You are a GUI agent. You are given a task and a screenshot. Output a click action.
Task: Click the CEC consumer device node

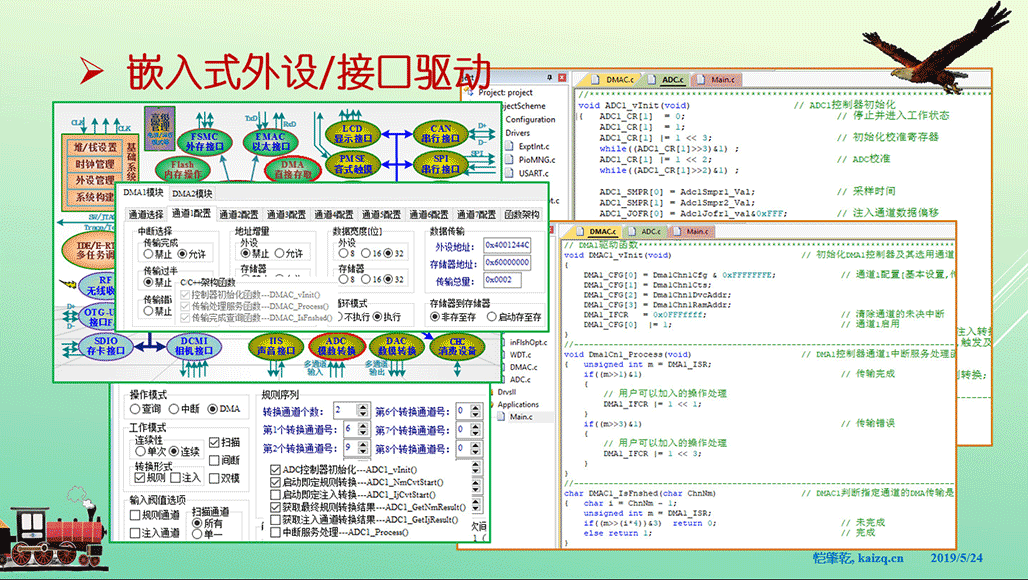pyautogui.click(x=458, y=346)
